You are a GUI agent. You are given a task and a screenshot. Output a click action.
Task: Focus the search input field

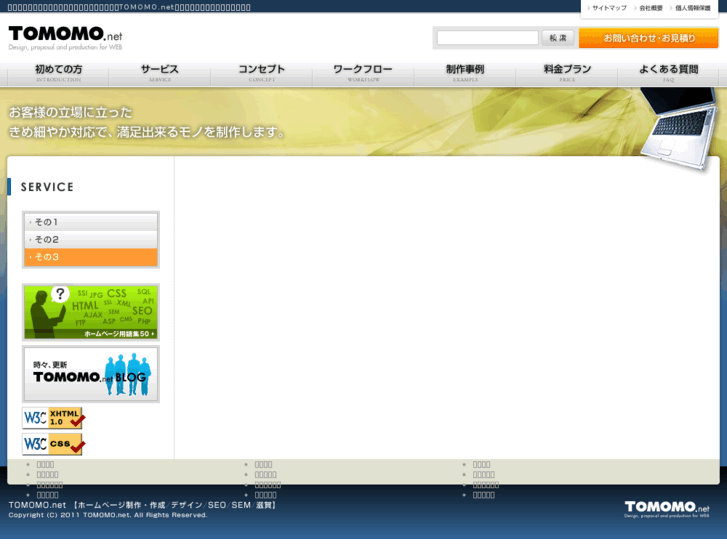click(487, 38)
